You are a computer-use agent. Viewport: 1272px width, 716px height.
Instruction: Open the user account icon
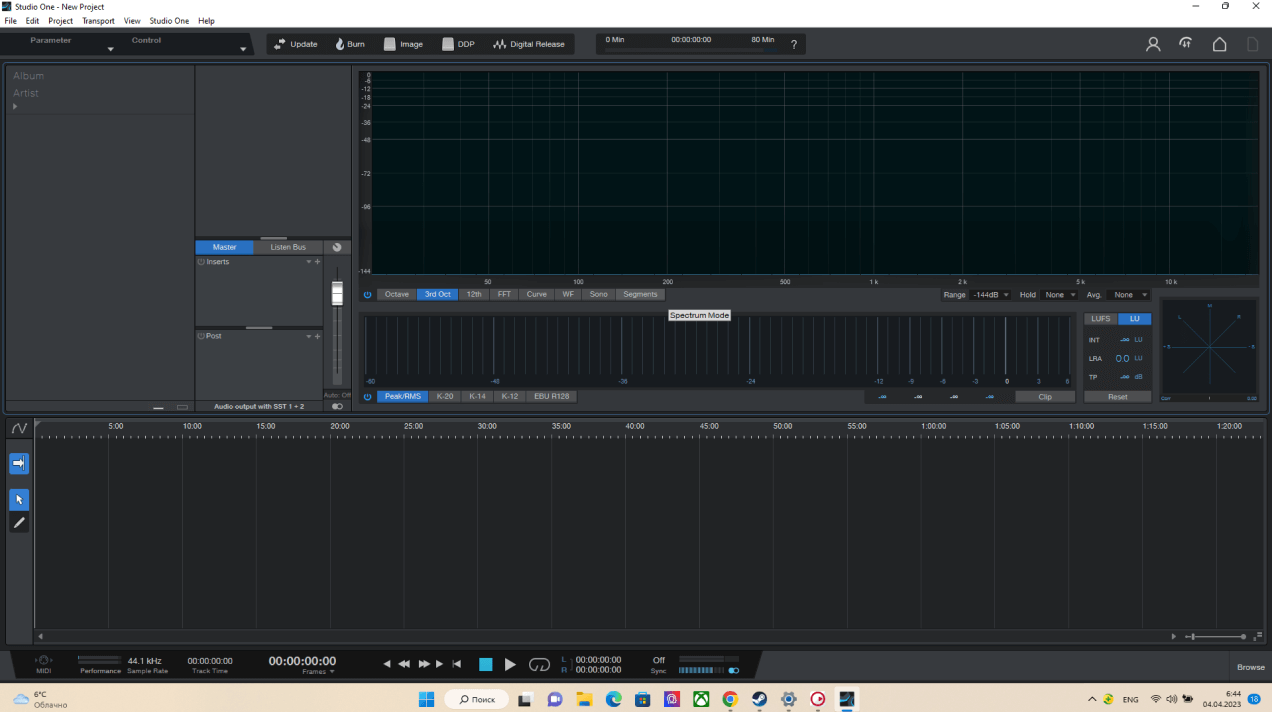(1153, 44)
